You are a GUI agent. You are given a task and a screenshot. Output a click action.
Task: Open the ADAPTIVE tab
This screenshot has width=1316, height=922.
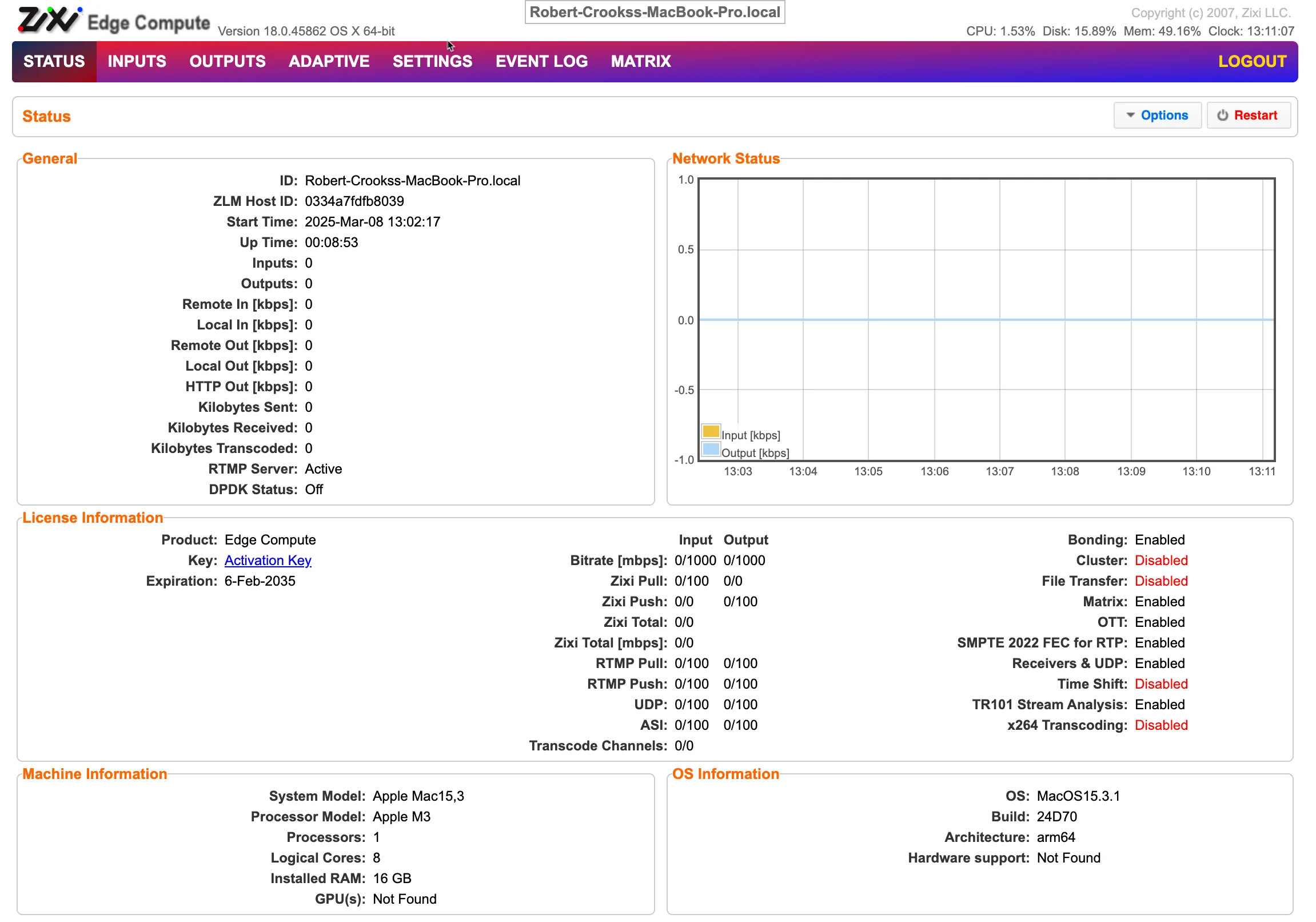[330, 62]
